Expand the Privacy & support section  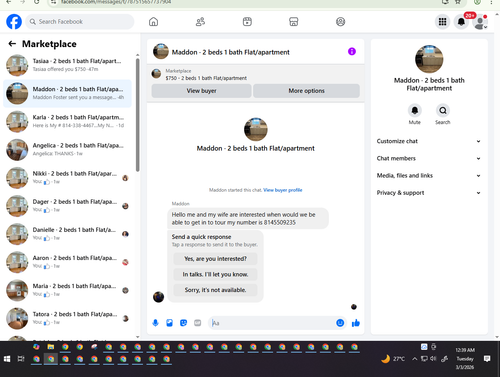[x=429, y=193]
